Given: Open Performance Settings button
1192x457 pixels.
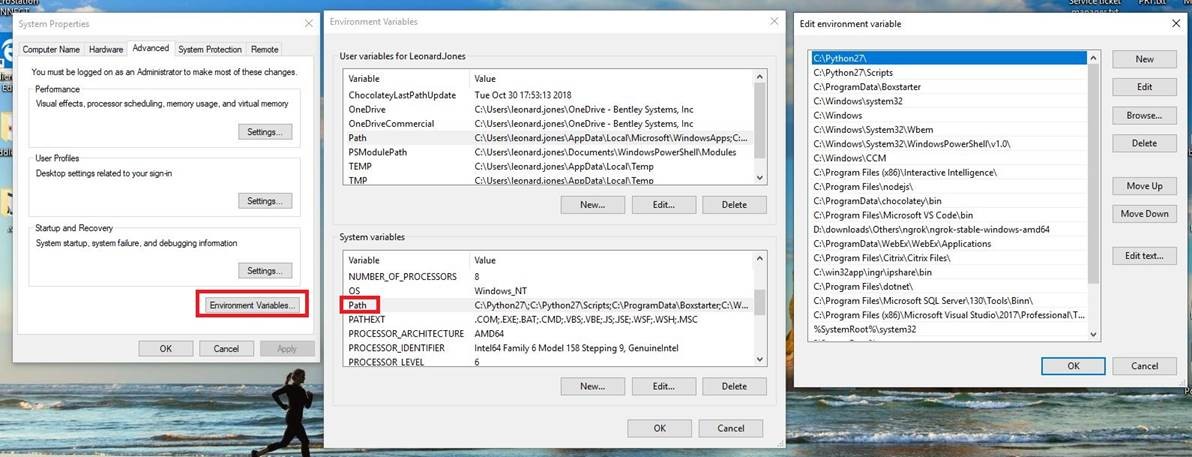Looking at the screenshot, I should click(x=265, y=132).
